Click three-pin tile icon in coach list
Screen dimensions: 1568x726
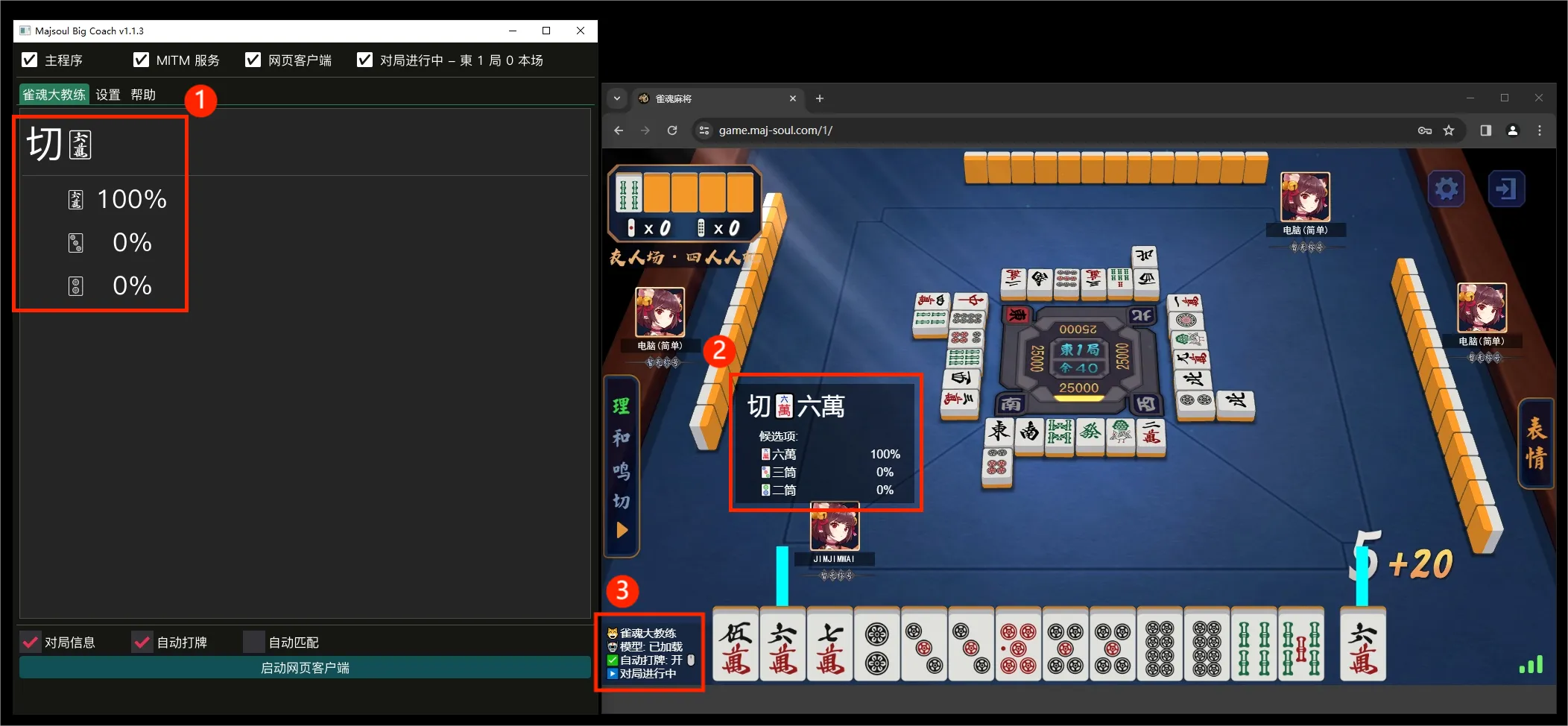(76, 243)
